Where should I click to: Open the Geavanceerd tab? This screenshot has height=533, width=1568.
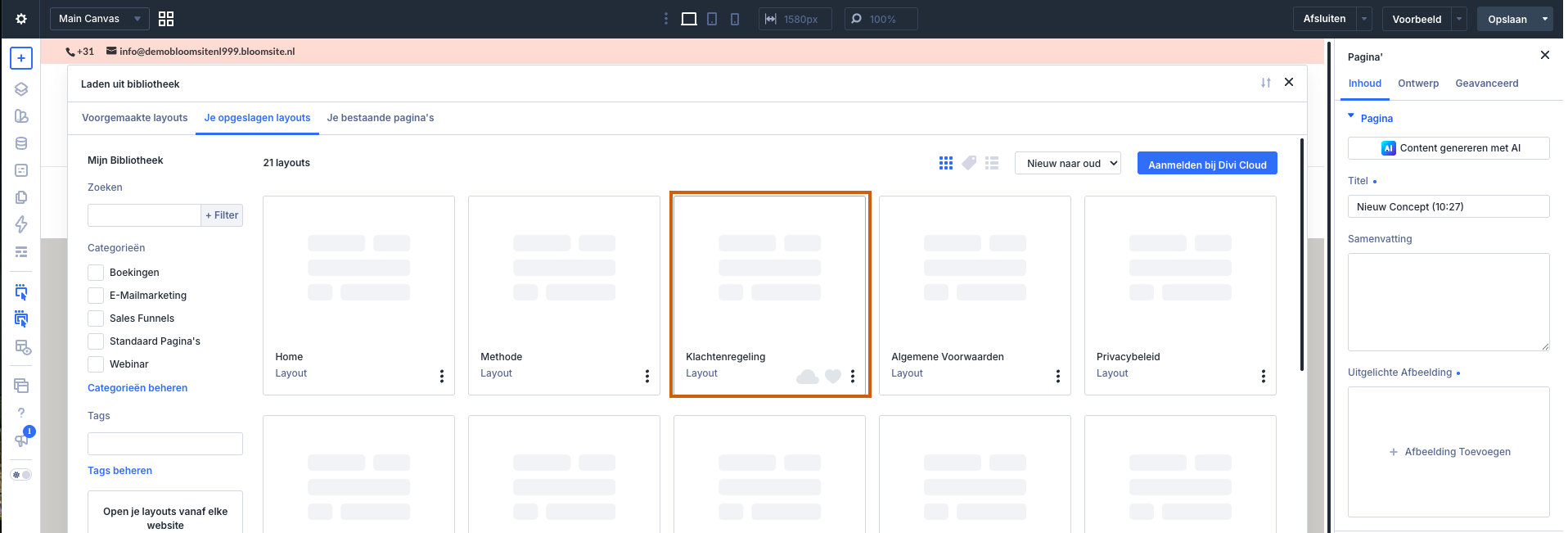(x=1487, y=84)
